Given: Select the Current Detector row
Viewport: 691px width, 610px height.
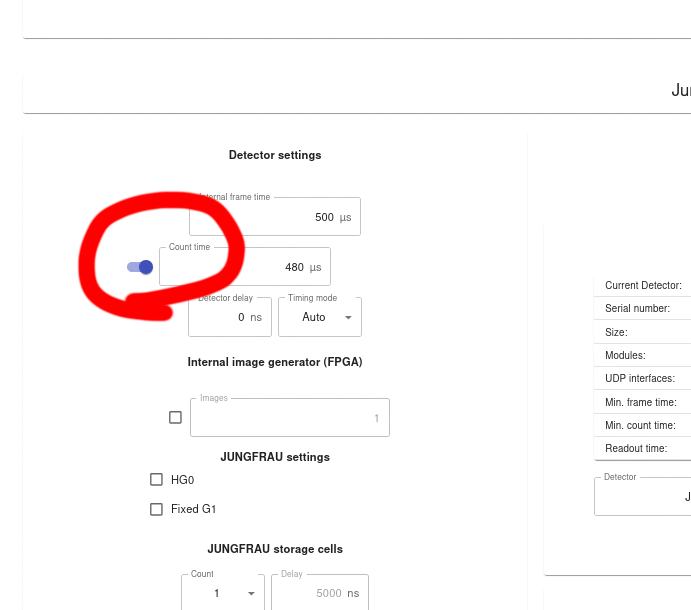Looking at the screenshot, I should [642, 286].
